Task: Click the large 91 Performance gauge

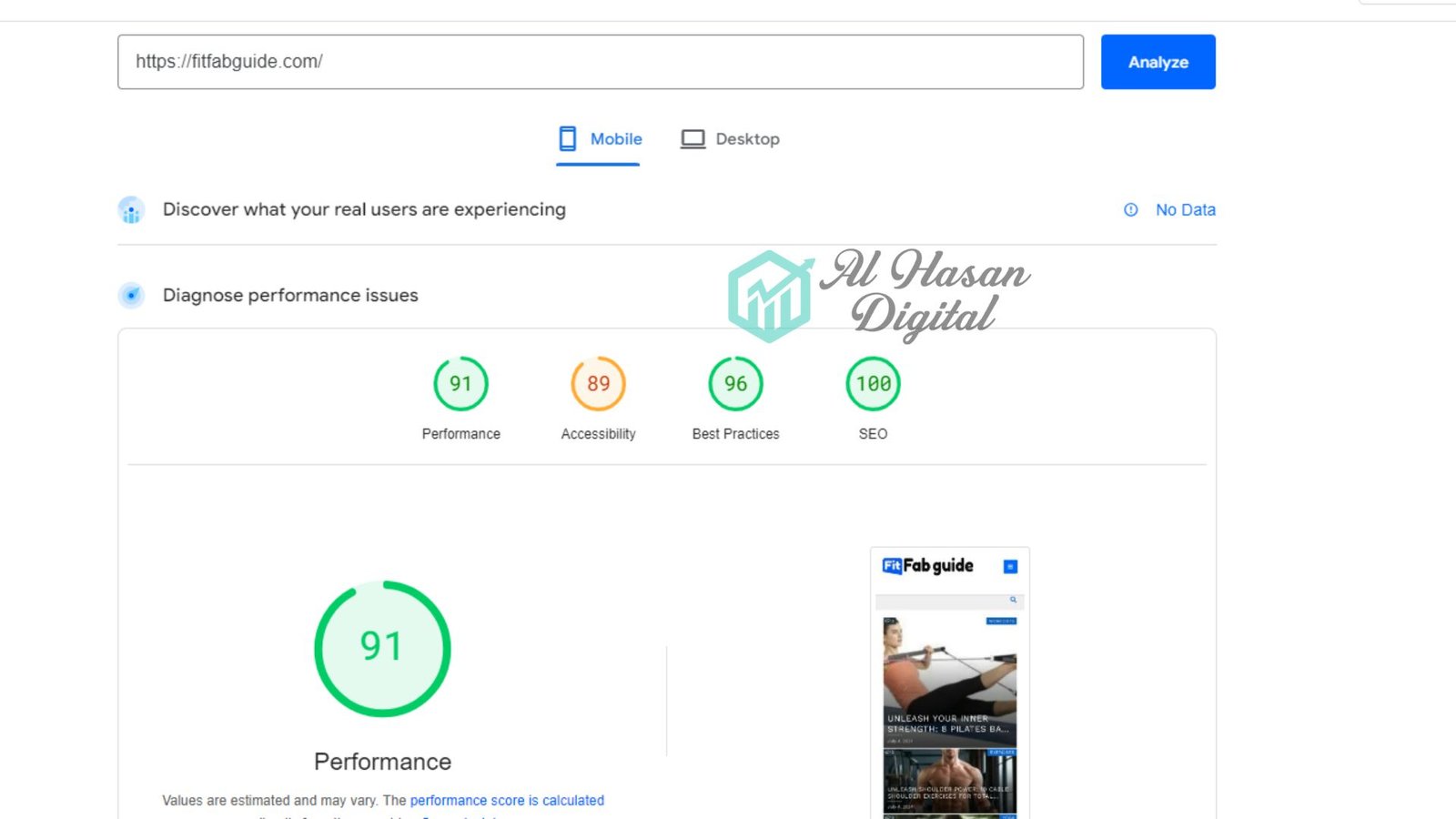Action: pos(382,649)
